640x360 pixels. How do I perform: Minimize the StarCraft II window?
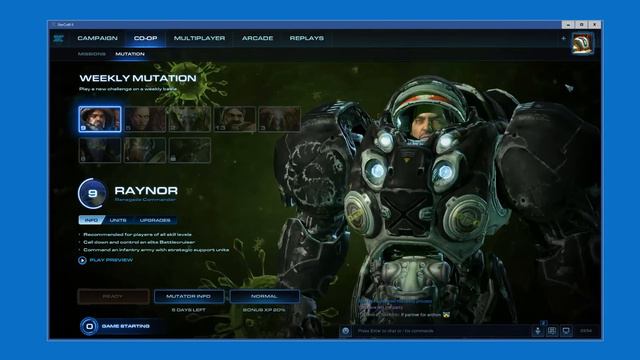coord(568,24)
